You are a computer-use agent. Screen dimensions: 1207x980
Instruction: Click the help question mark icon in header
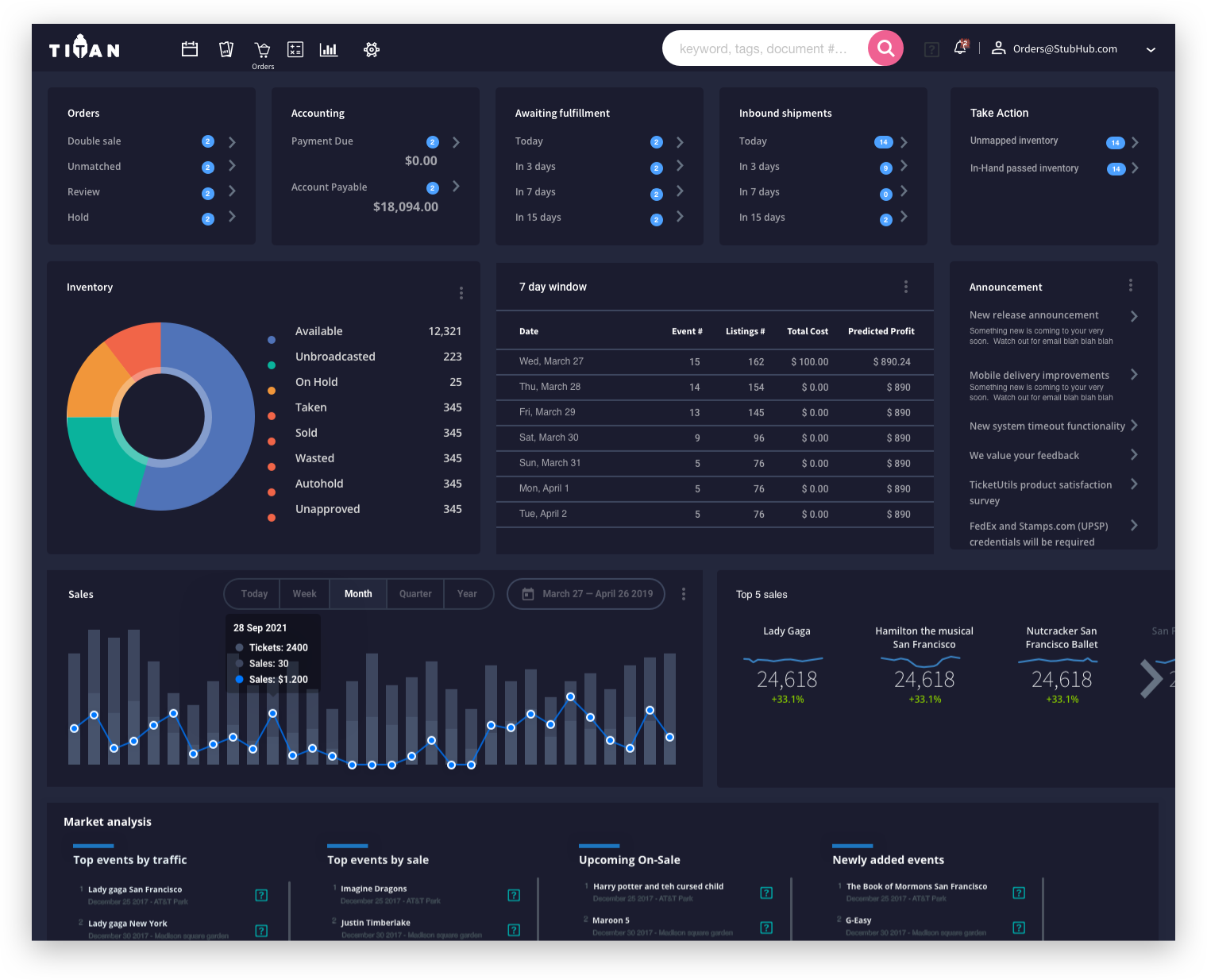[932, 49]
